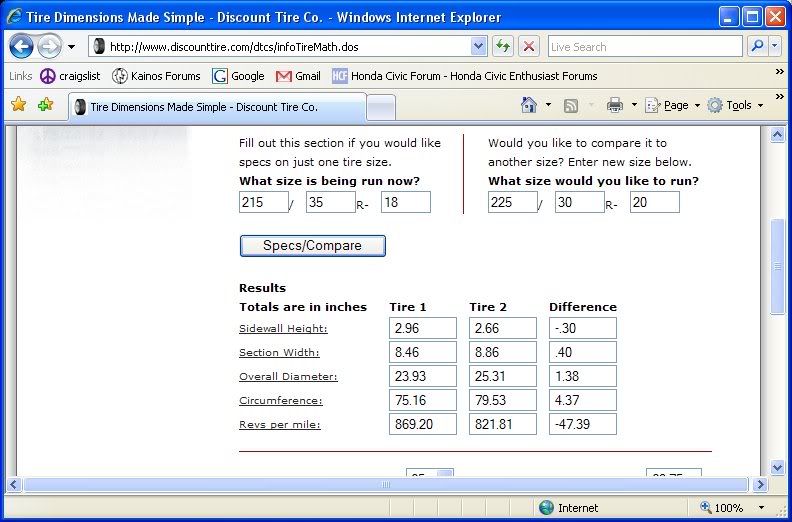Open zoom level dropdown arrow
This screenshot has width=792, height=522.
[761, 508]
